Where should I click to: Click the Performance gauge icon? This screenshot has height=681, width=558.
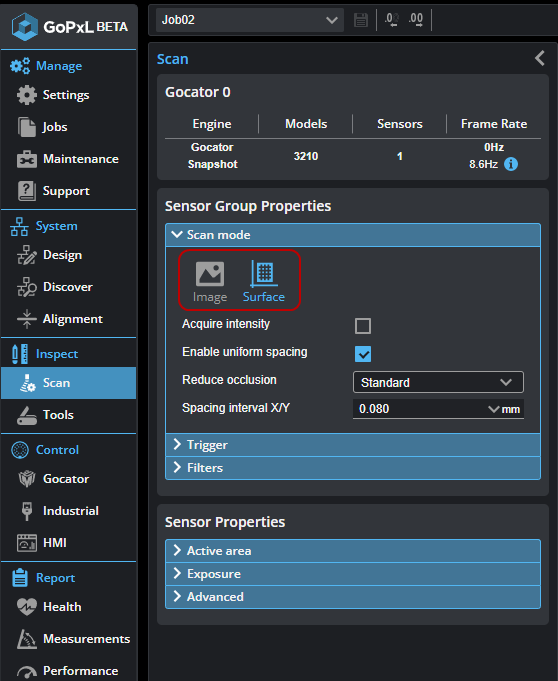click(x=27, y=672)
